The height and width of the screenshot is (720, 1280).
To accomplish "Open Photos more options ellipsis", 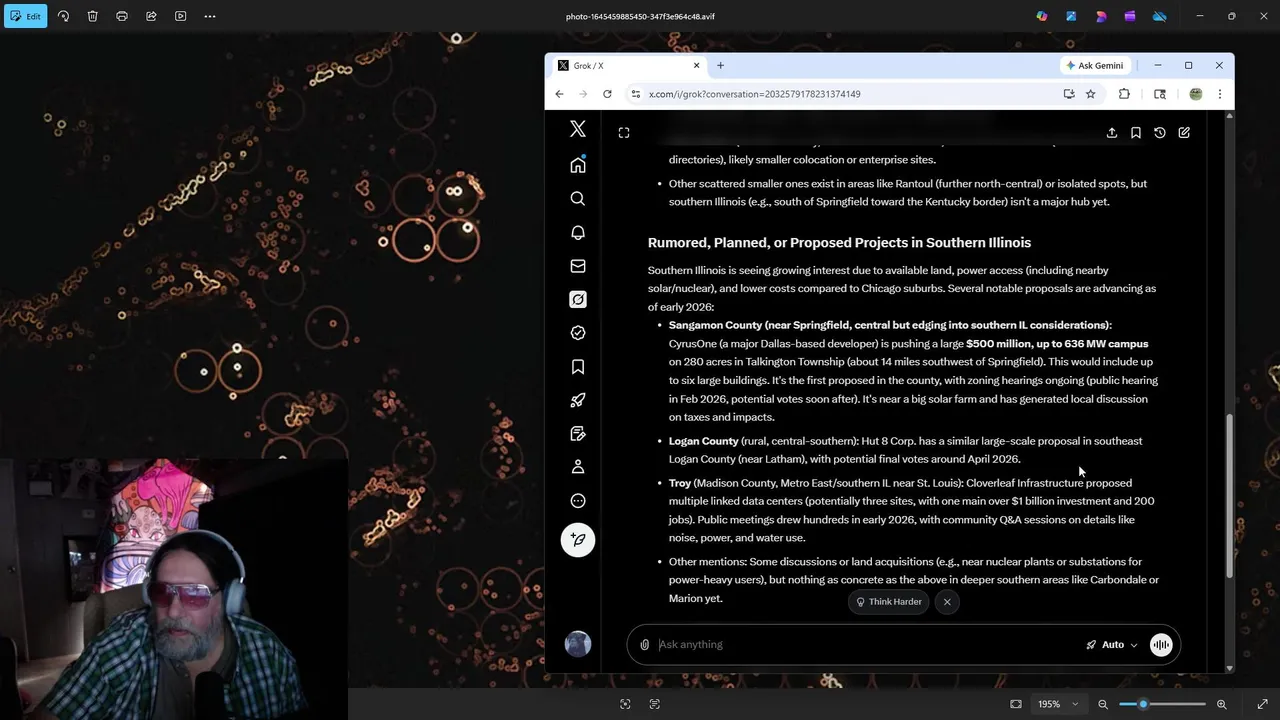I will point(210,16).
